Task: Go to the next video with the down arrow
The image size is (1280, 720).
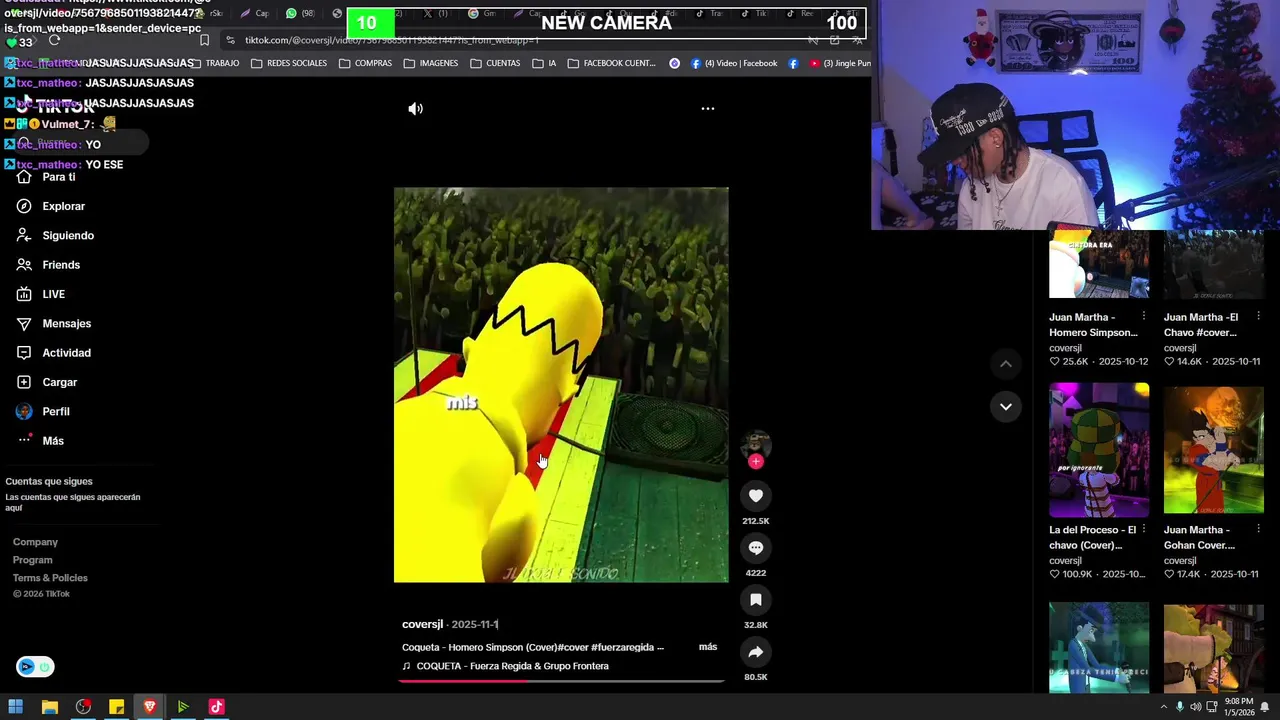Action: click(1006, 406)
